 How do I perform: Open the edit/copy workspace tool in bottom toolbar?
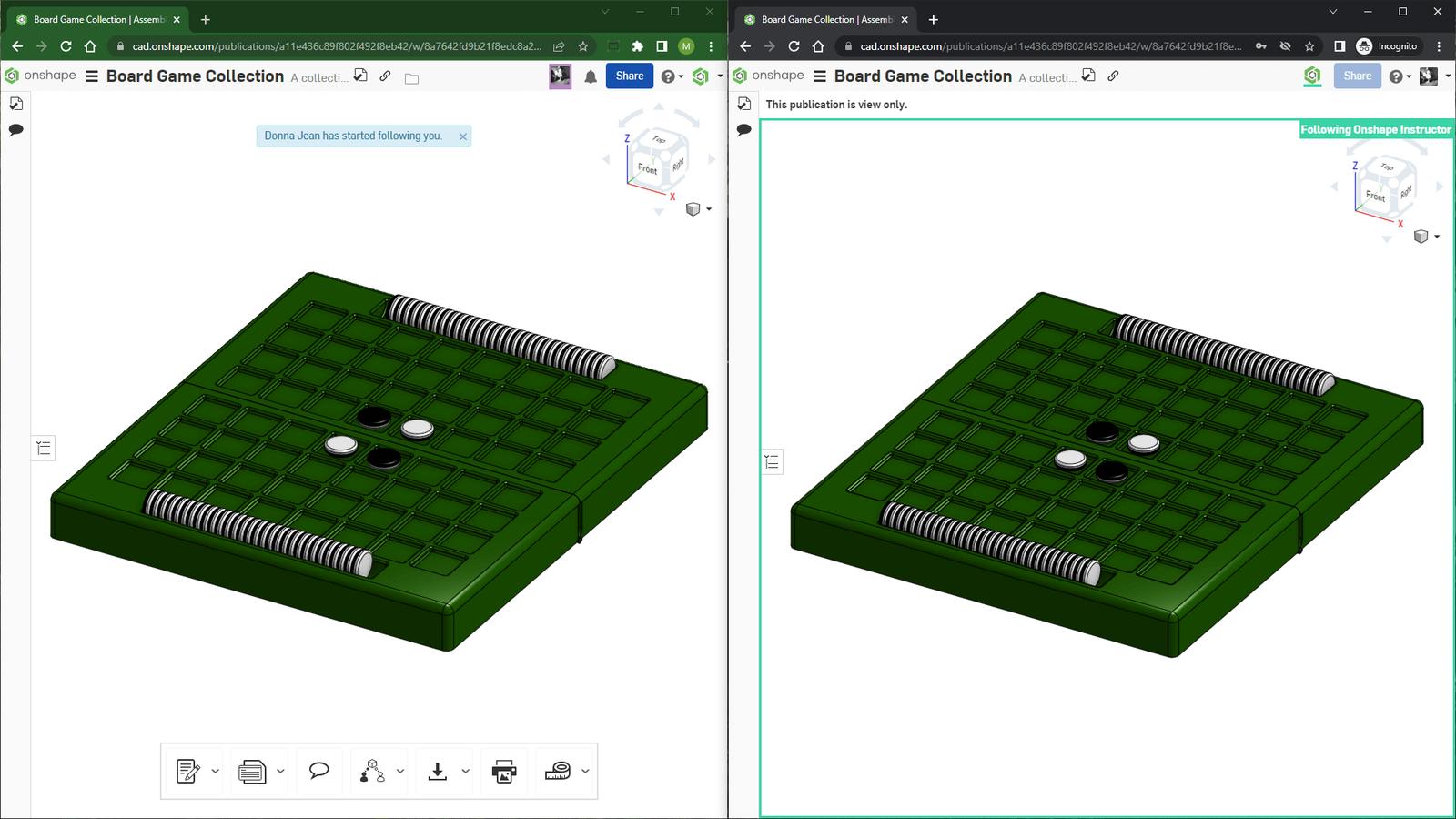(188, 771)
